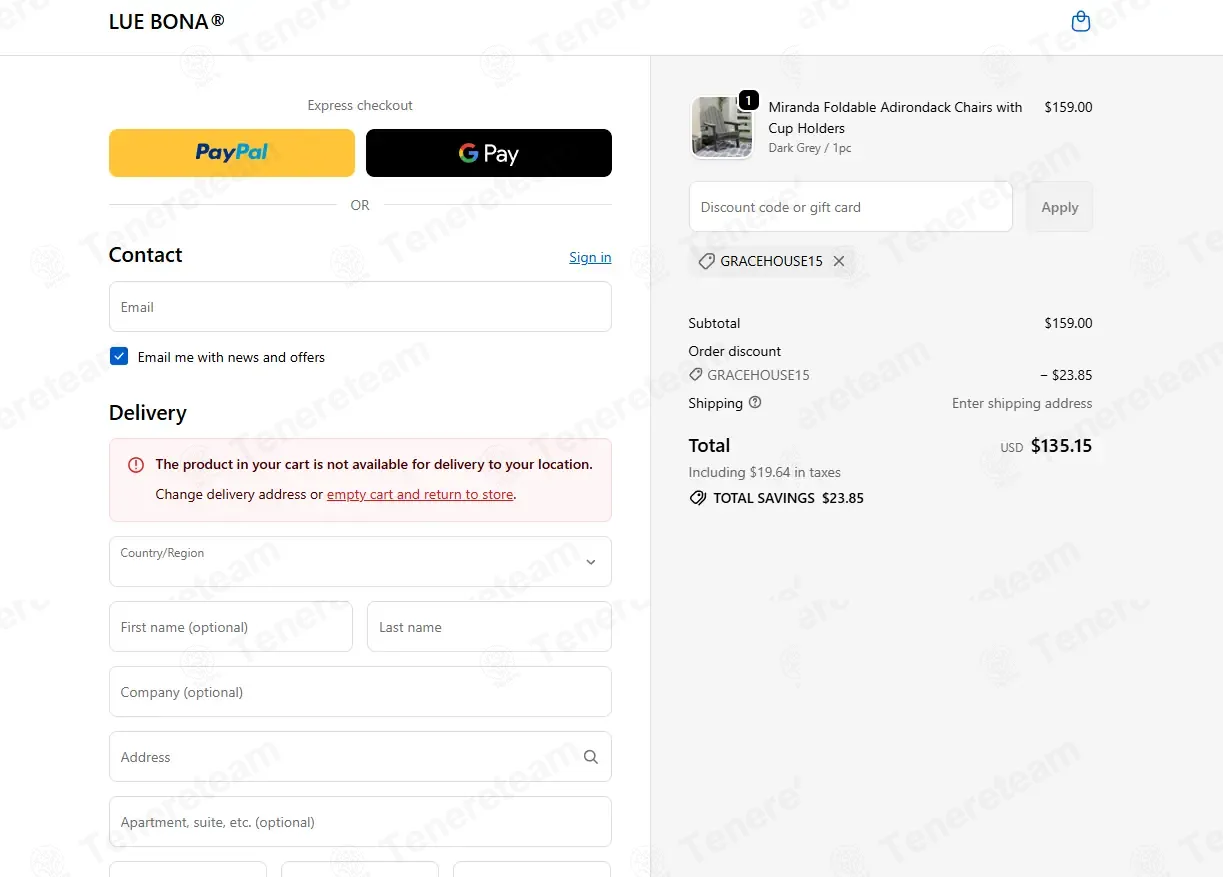Screen dimensions: 1223x877
Task: Click the Express checkout heading
Action: click(x=360, y=105)
